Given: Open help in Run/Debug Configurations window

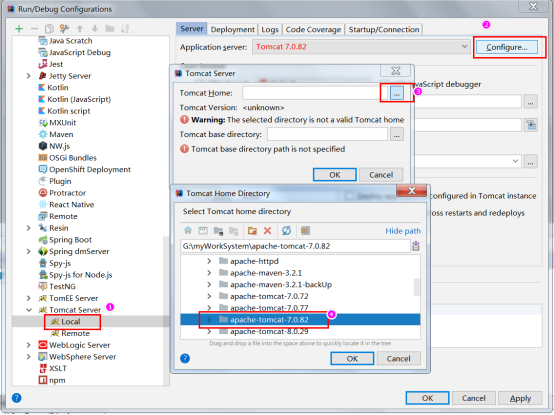Looking at the screenshot, I should coord(16,398).
